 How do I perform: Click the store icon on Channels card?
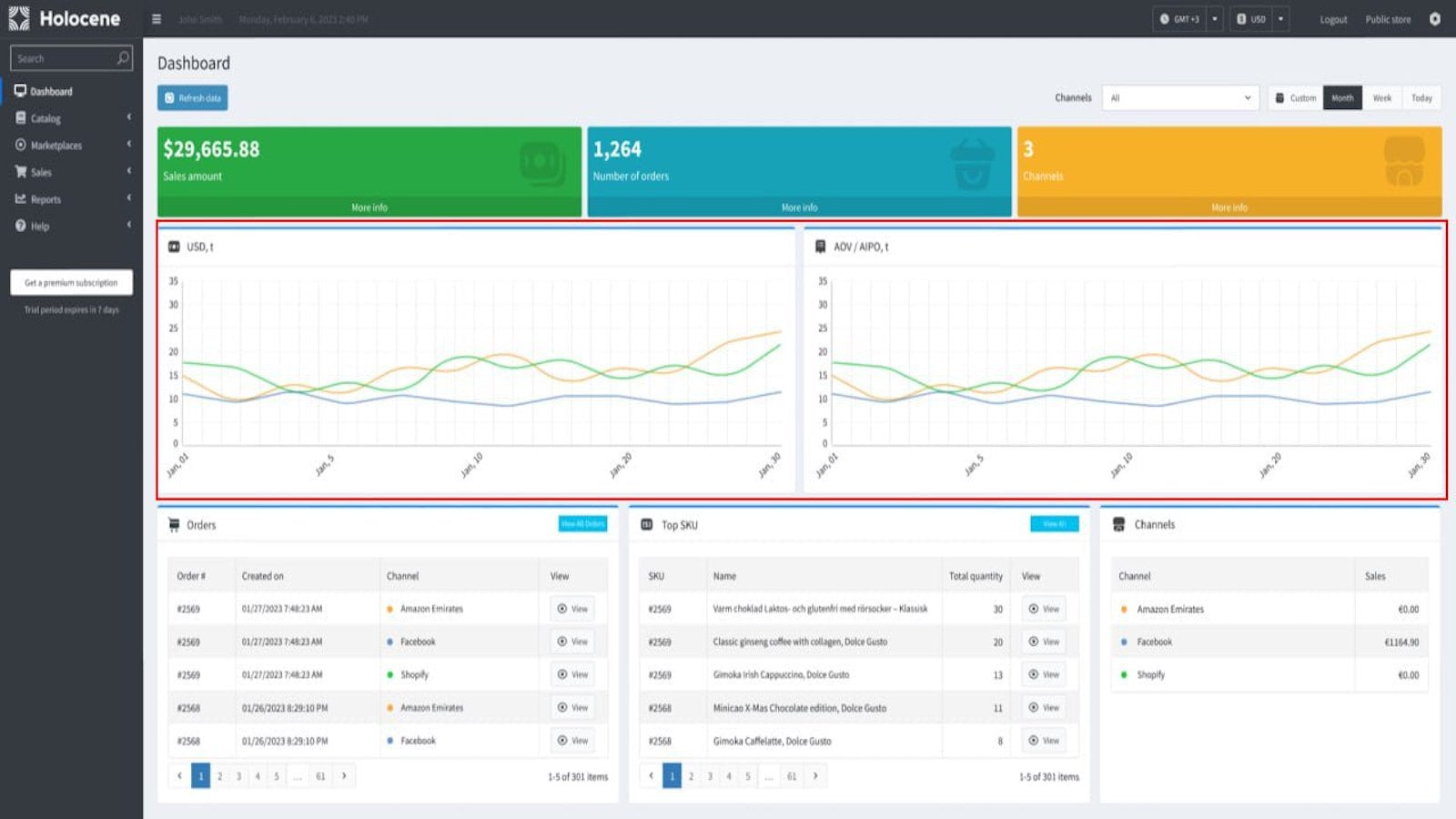click(1404, 162)
